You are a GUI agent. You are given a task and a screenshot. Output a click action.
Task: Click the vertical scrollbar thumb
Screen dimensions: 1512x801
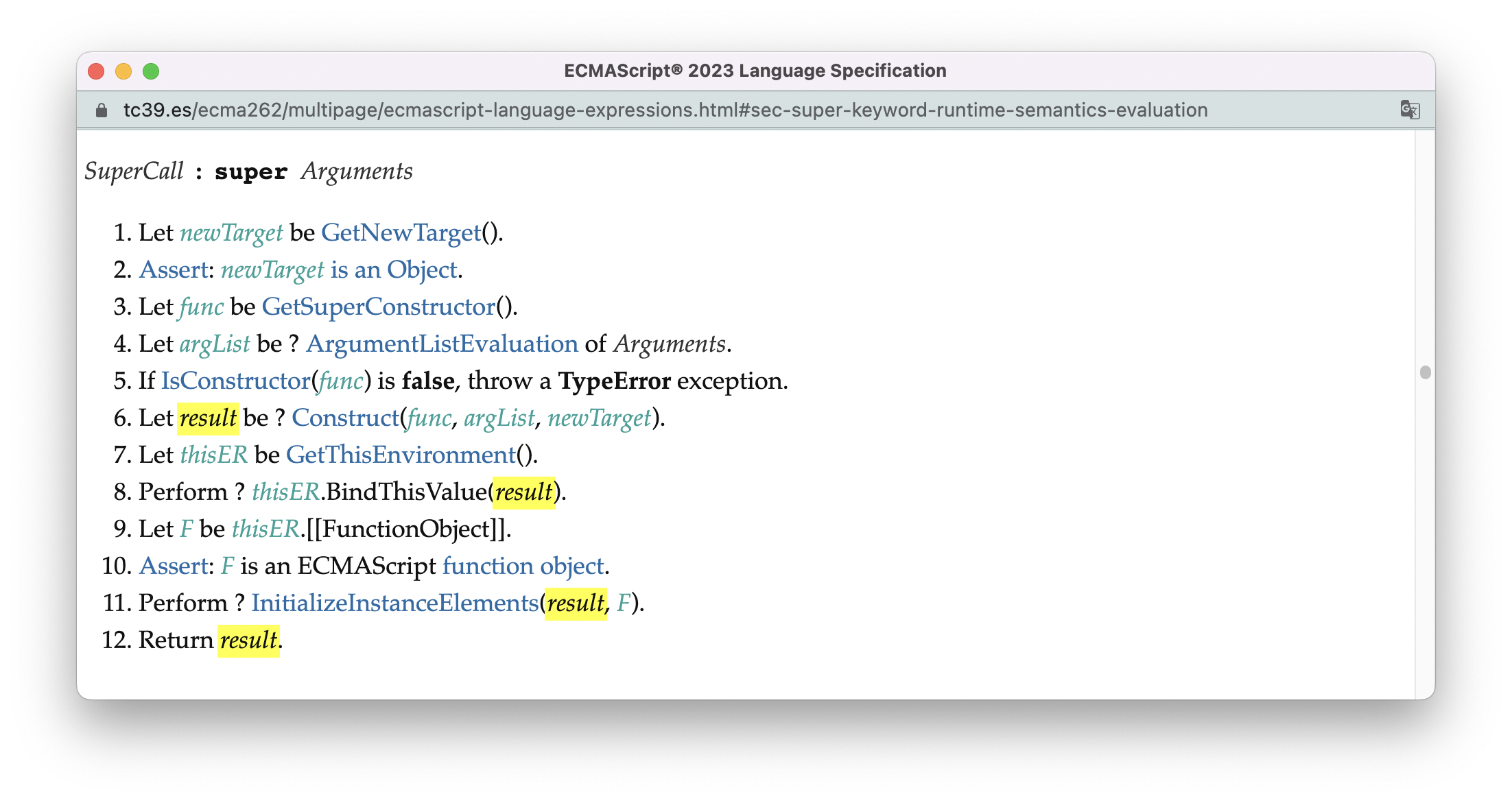[x=1425, y=372]
